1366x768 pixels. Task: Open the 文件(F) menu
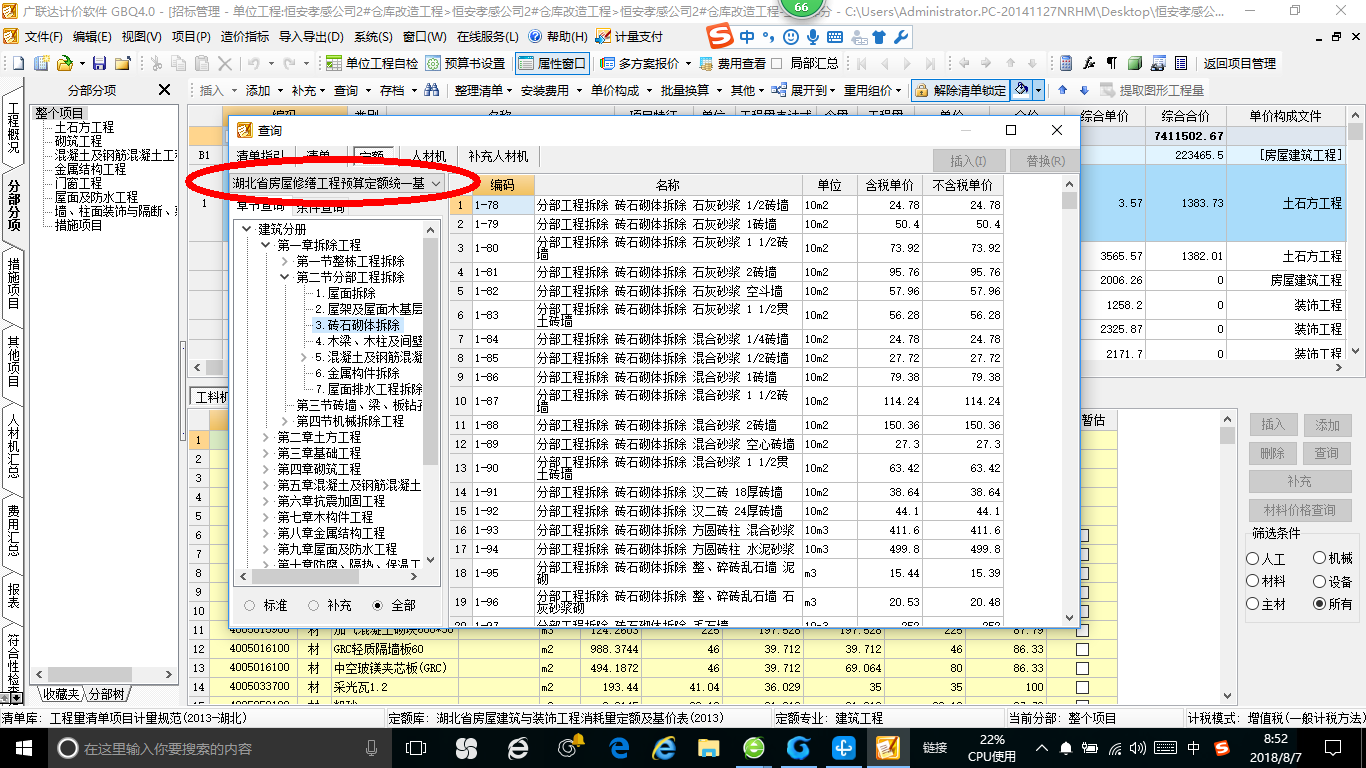43,36
